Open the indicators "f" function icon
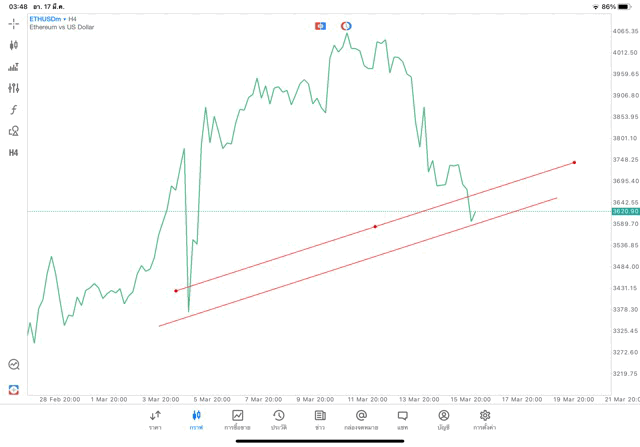The image size is (640, 447). 14,110
